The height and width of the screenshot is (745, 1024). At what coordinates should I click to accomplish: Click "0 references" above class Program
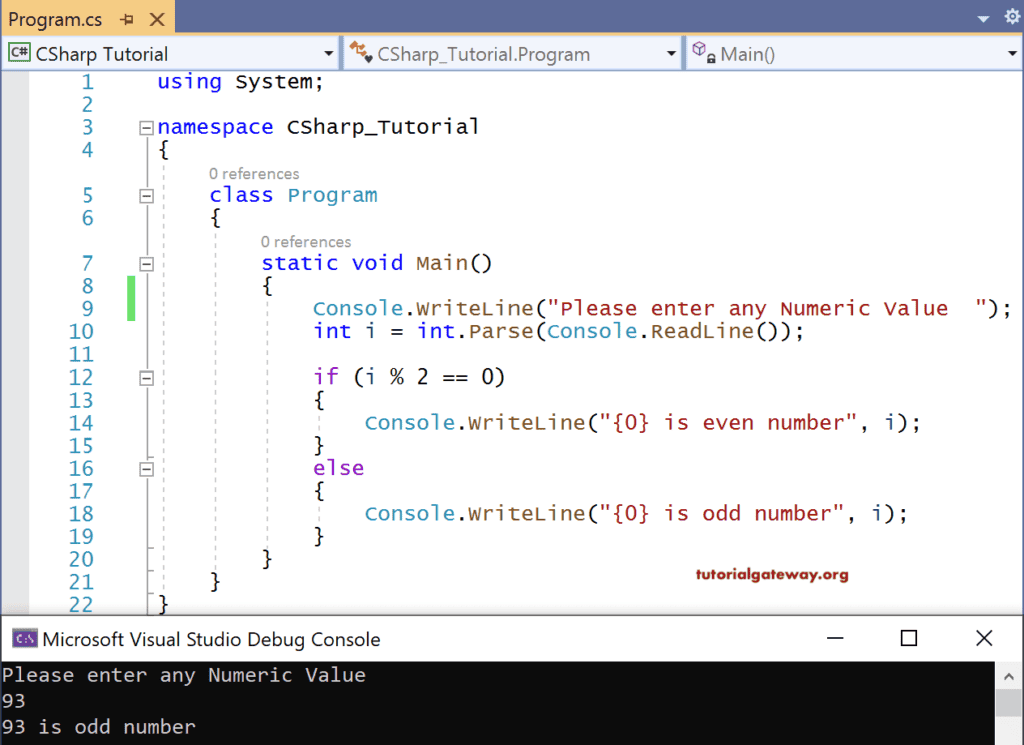click(254, 173)
